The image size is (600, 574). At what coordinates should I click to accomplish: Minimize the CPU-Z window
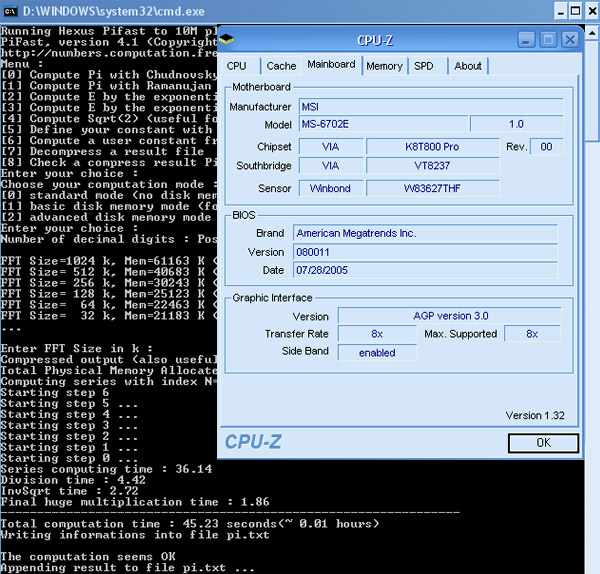527,40
